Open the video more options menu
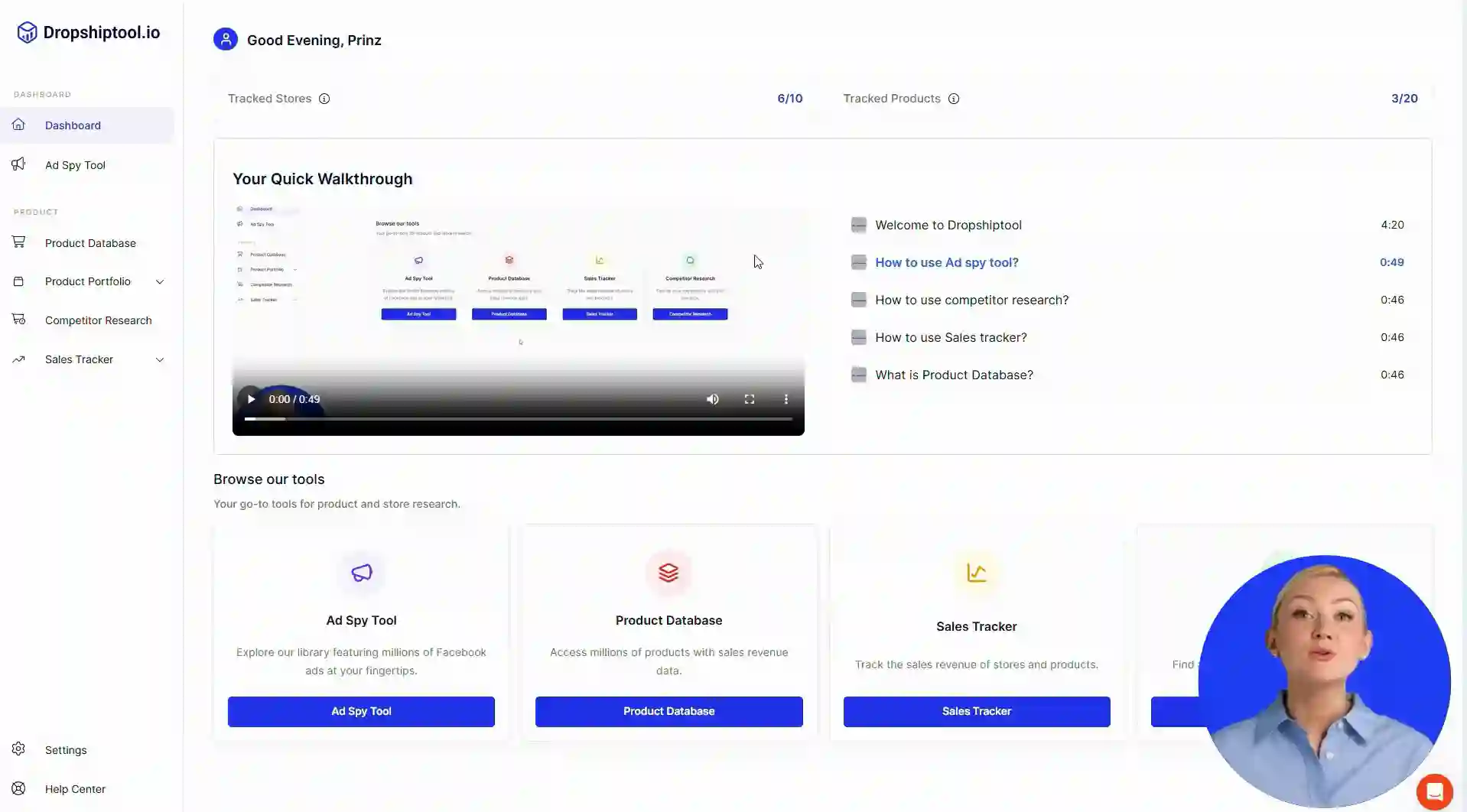1467x812 pixels. (x=786, y=399)
